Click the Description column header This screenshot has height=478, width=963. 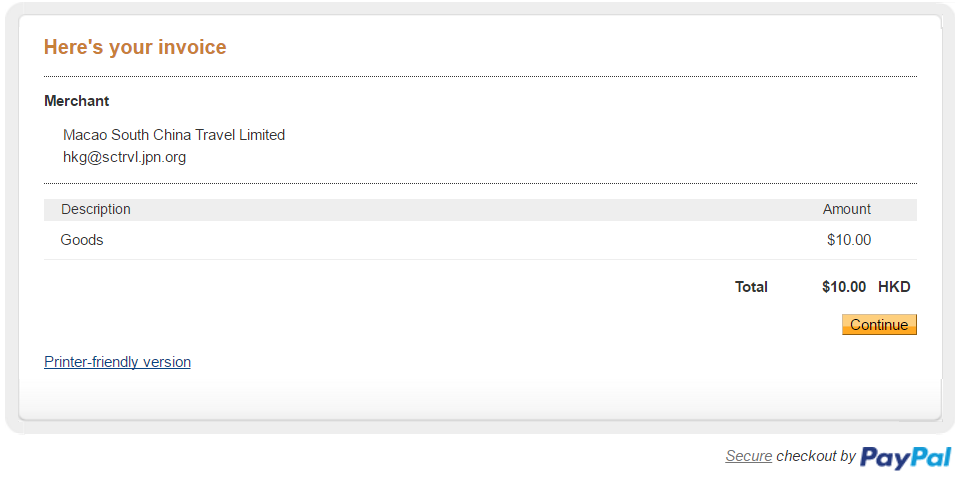96,210
